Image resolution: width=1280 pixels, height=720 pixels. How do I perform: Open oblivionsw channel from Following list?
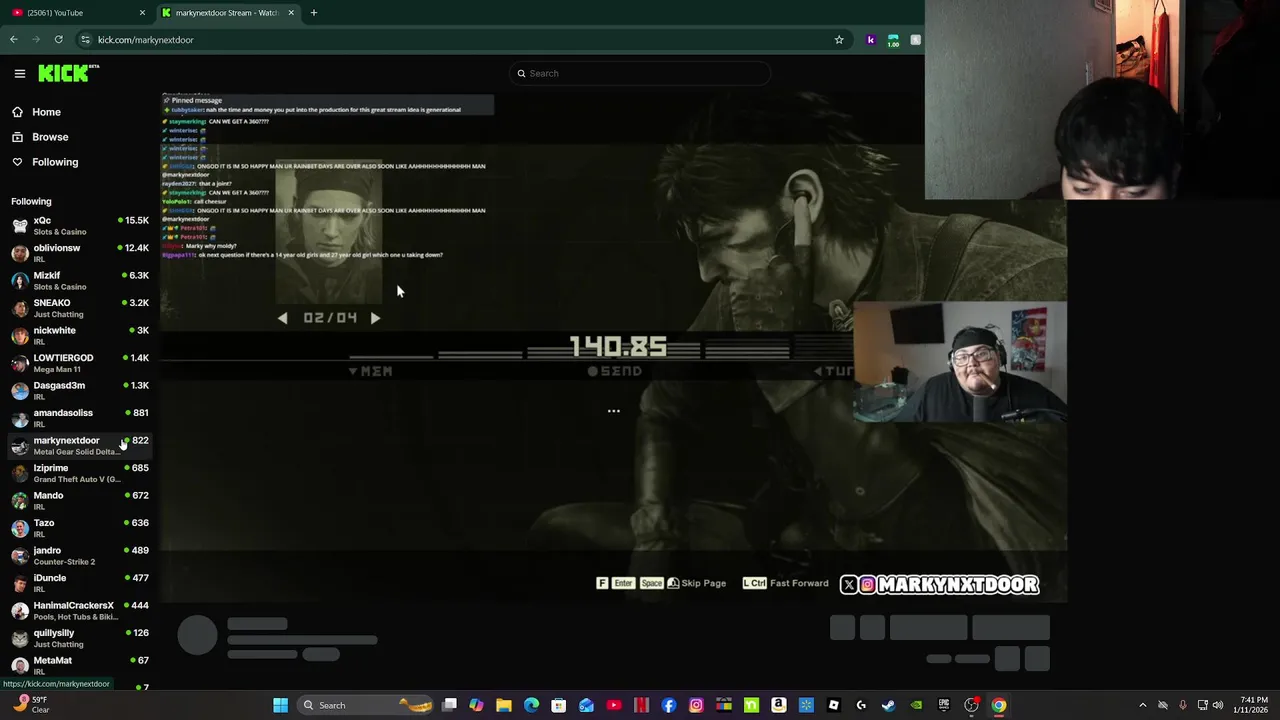[80, 253]
